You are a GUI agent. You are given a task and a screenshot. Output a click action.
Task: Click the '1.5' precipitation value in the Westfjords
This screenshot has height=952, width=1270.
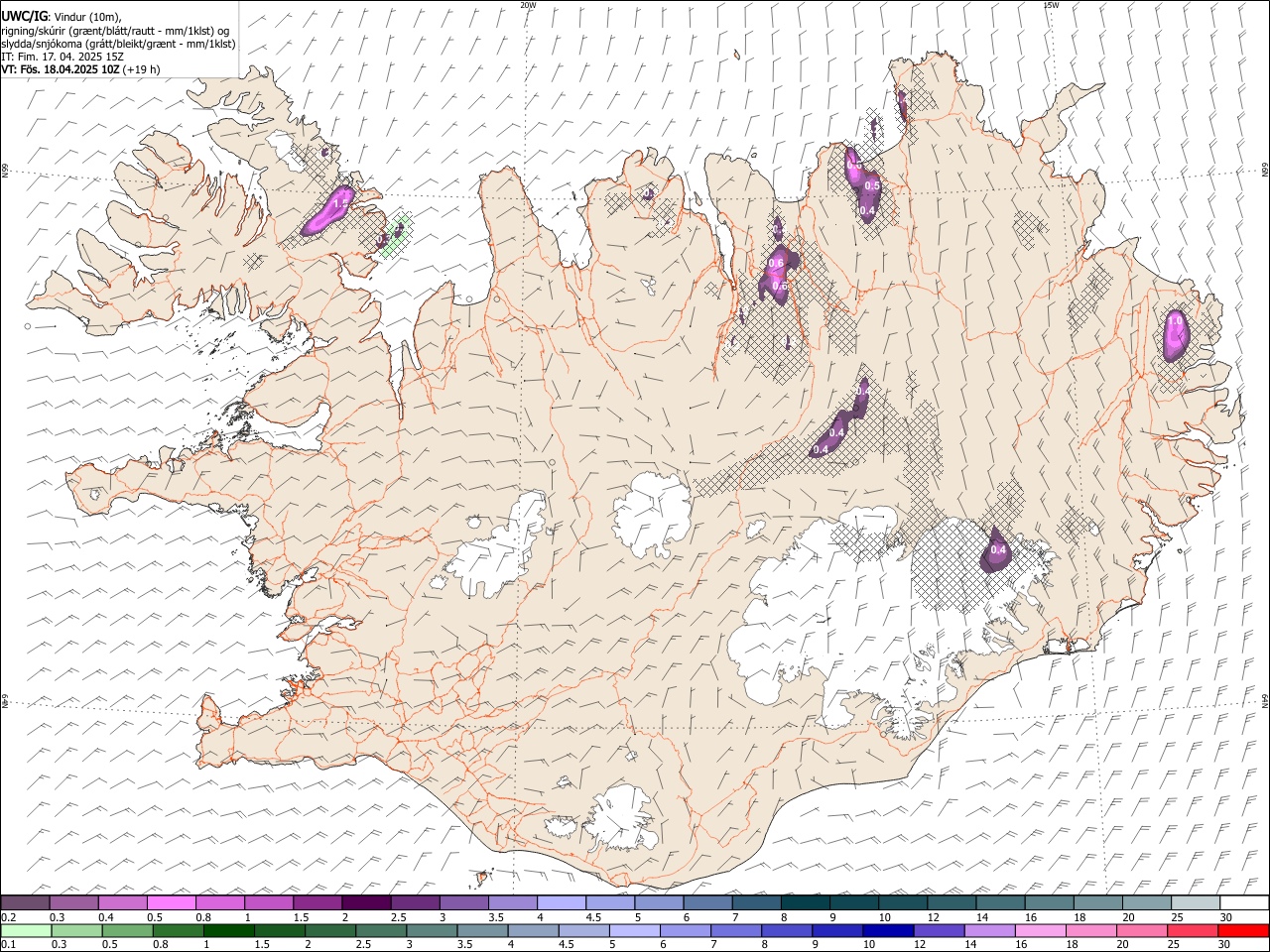340,202
